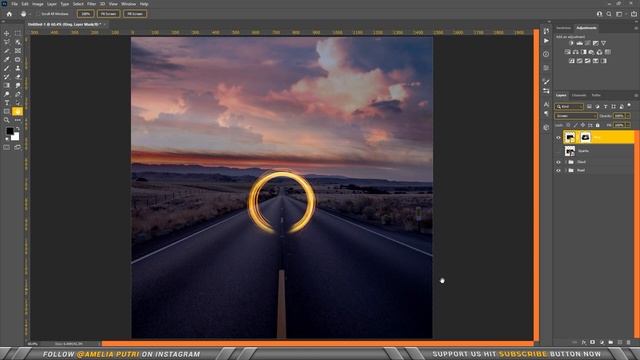Toggle Scroll All Windows checkbox
Viewport: 640px width, 360px height.
click(x=38, y=14)
